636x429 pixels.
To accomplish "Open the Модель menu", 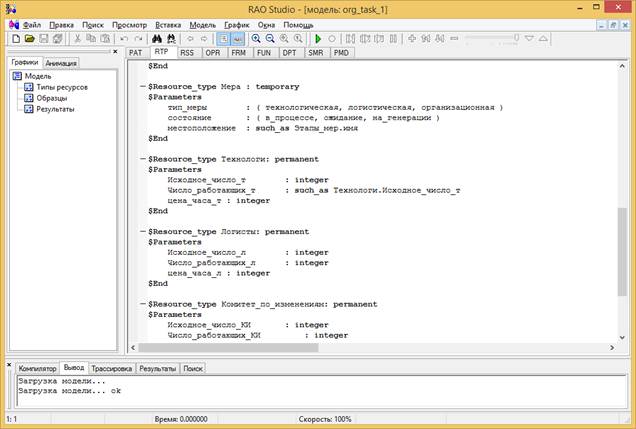I will pos(203,25).
